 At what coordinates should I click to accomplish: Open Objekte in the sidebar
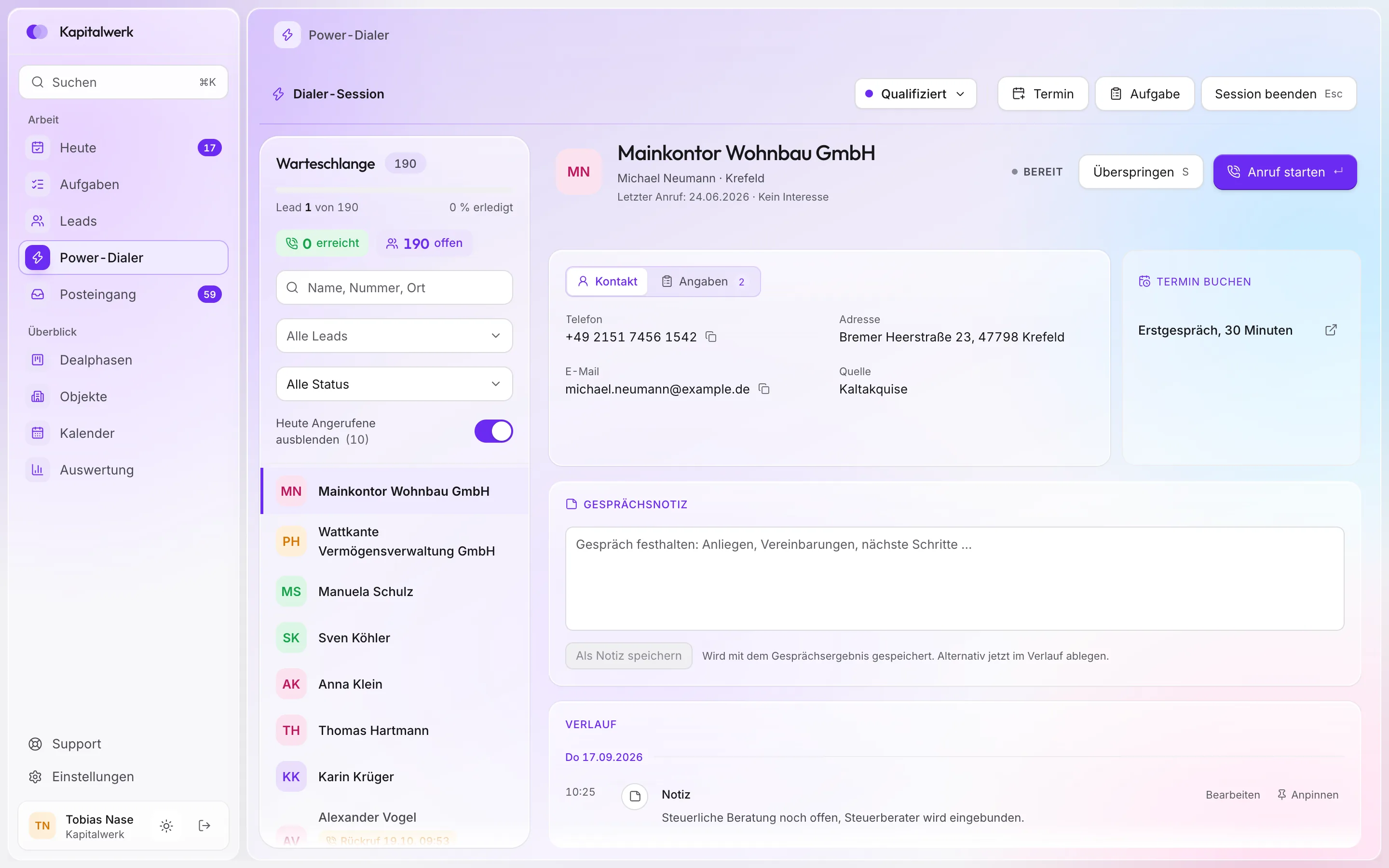[123, 397]
